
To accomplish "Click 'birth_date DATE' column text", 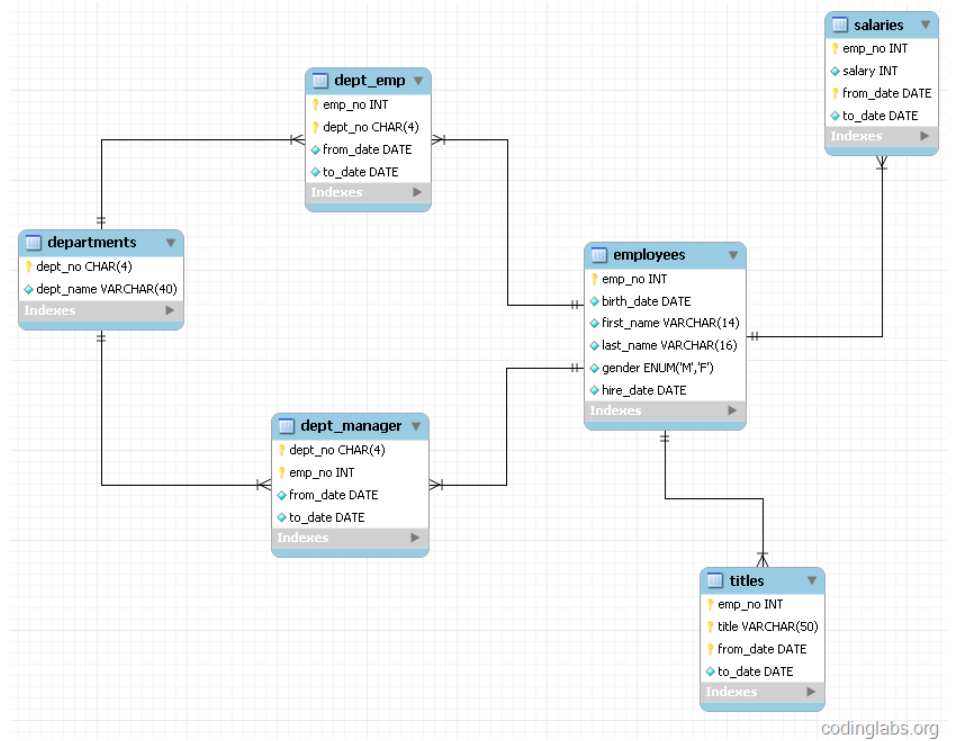I will (646, 302).
